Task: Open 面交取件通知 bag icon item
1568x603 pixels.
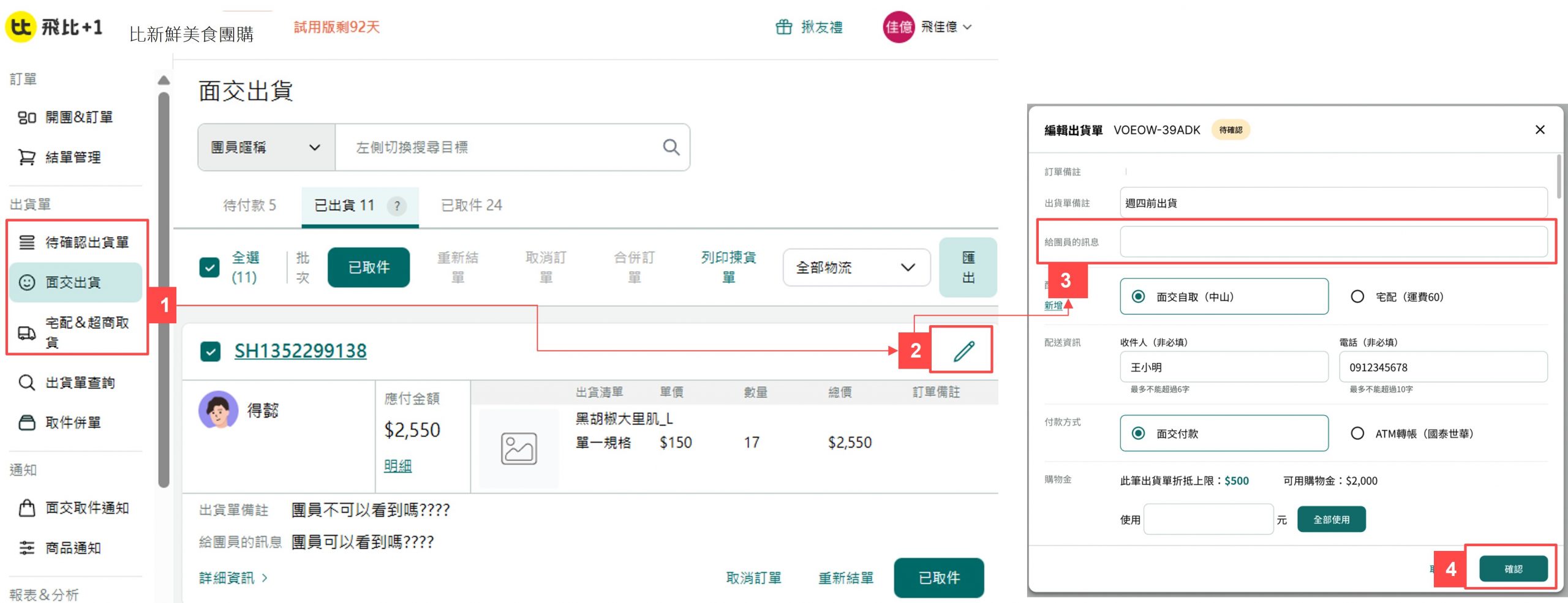Action: (x=27, y=508)
